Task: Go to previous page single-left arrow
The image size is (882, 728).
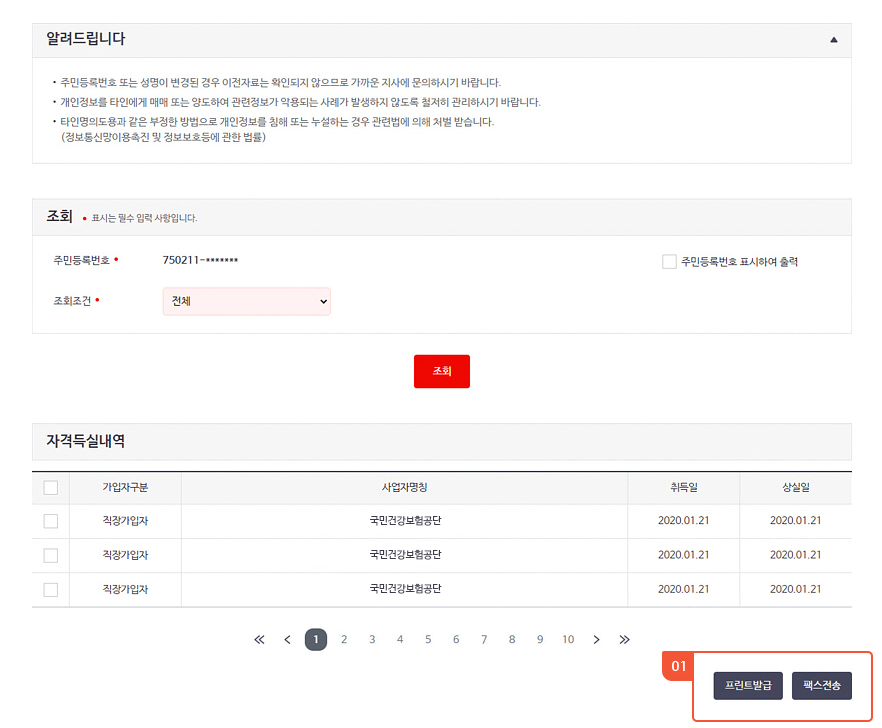Action: coord(287,640)
